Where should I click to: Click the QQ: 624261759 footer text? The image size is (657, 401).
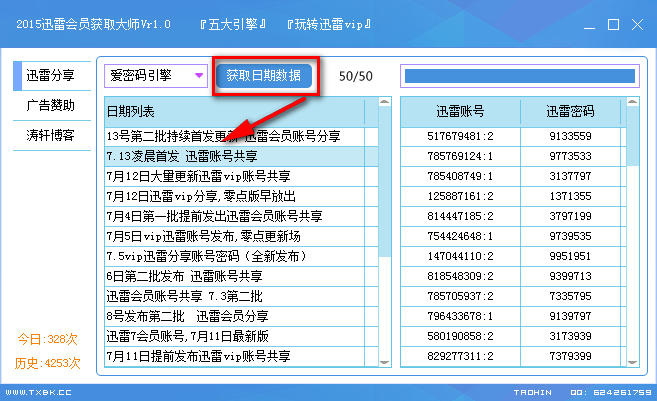click(x=611, y=393)
